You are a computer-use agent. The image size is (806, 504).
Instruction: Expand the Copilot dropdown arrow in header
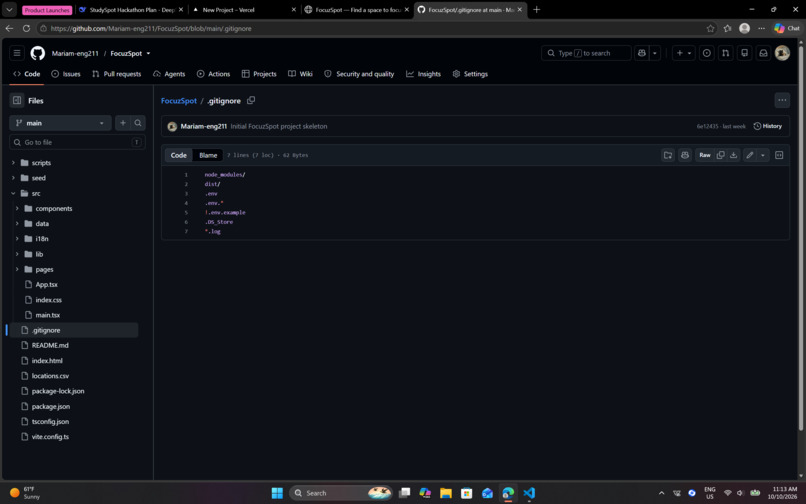pyautogui.click(x=654, y=53)
